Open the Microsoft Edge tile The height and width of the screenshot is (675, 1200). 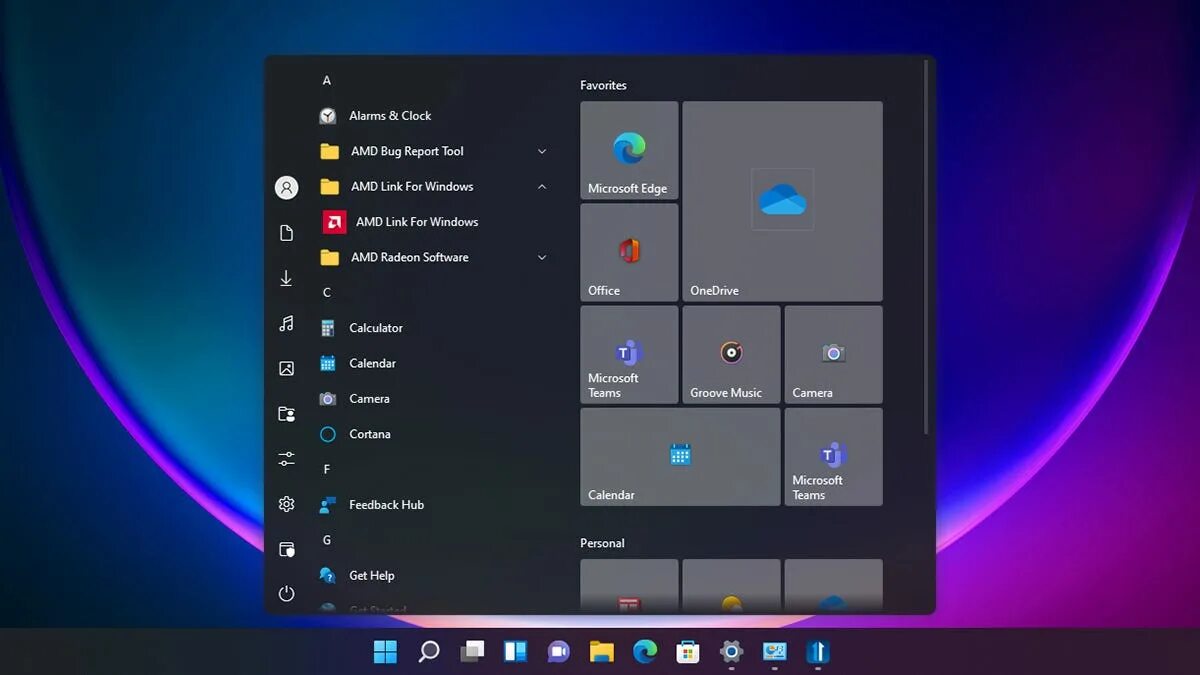629,150
